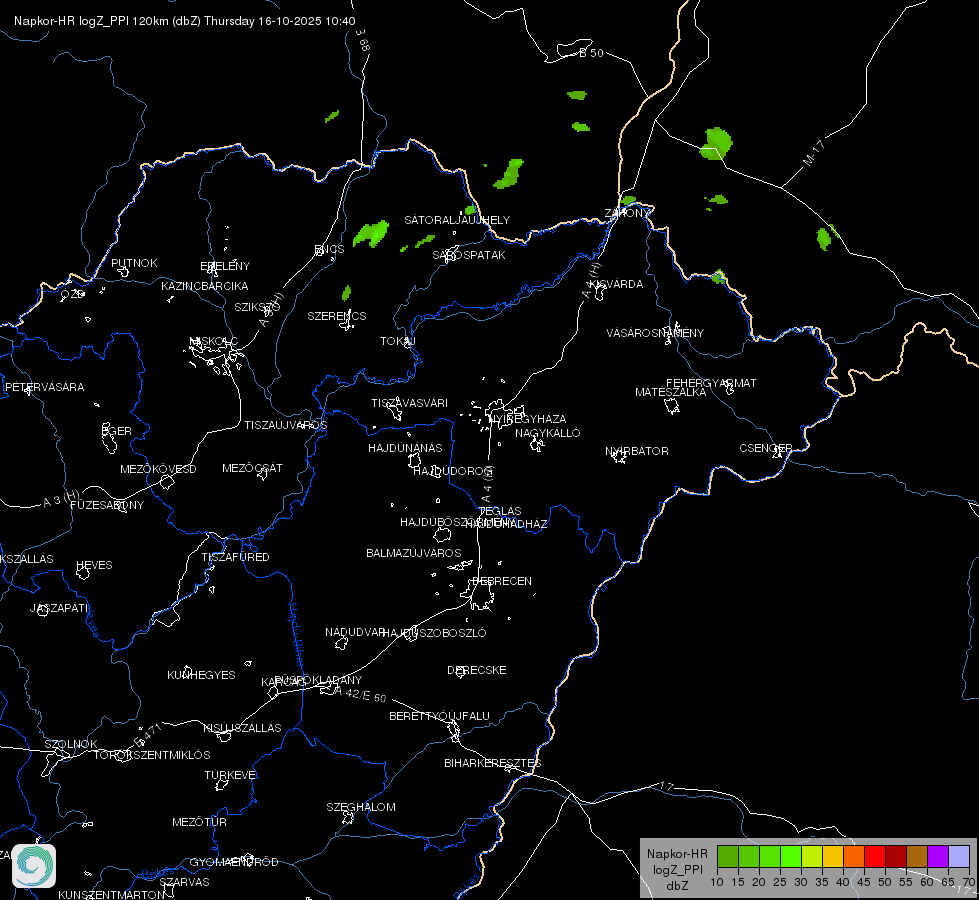
Task: Click the SZOLNOK city label
Action: tap(71, 744)
